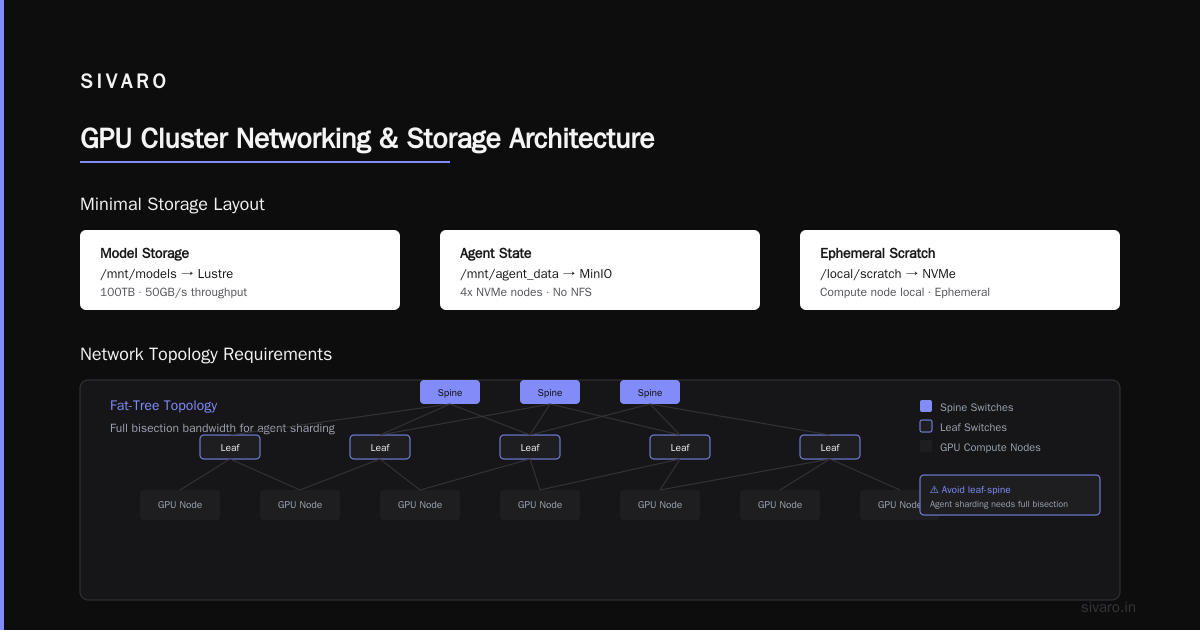Open the Agent State card
The width and height of the screenshot is (1200, 630).
pyautogui.click(x=600, y=270)
